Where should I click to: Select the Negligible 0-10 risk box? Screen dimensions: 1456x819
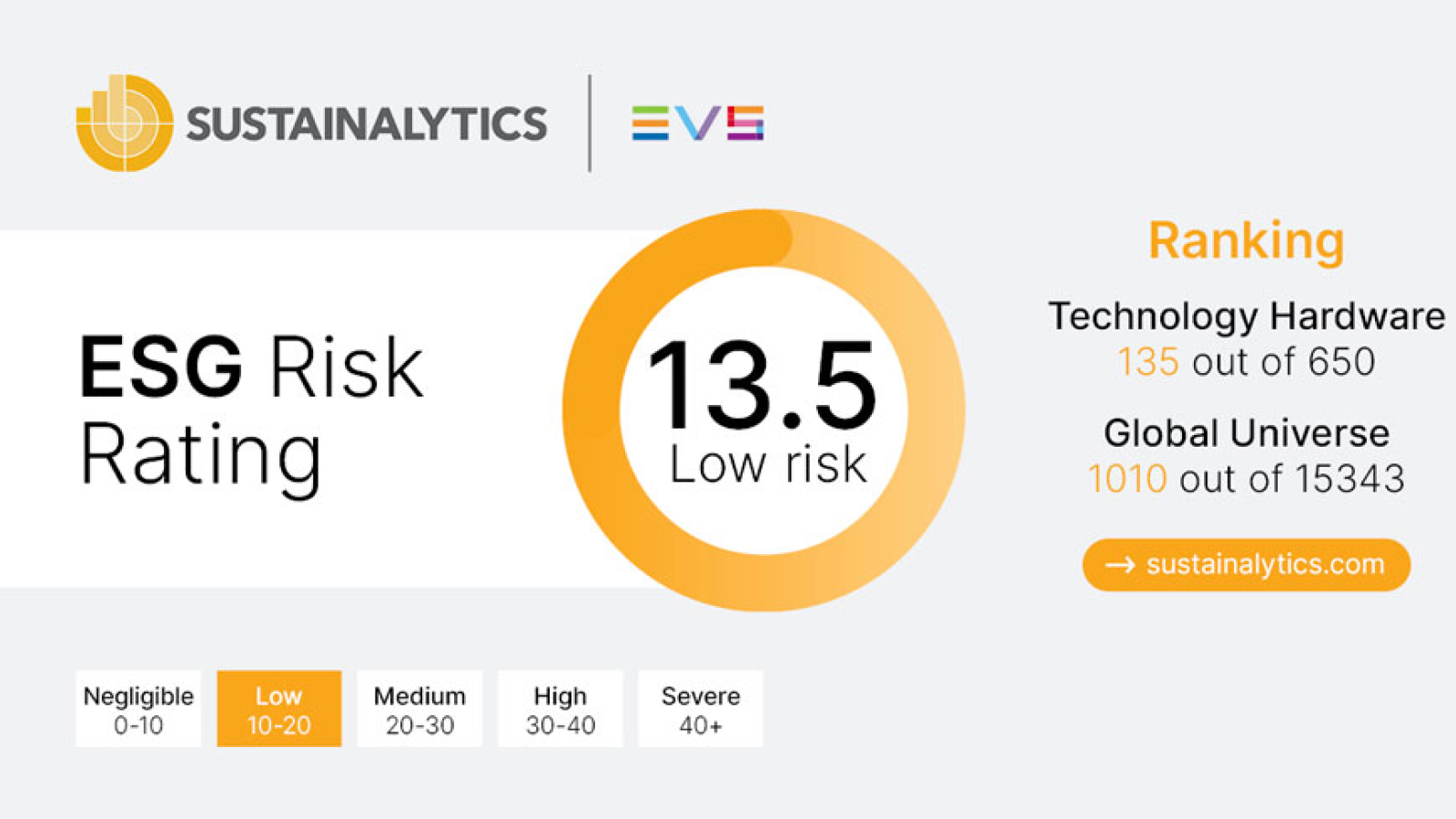coord(138,709)
